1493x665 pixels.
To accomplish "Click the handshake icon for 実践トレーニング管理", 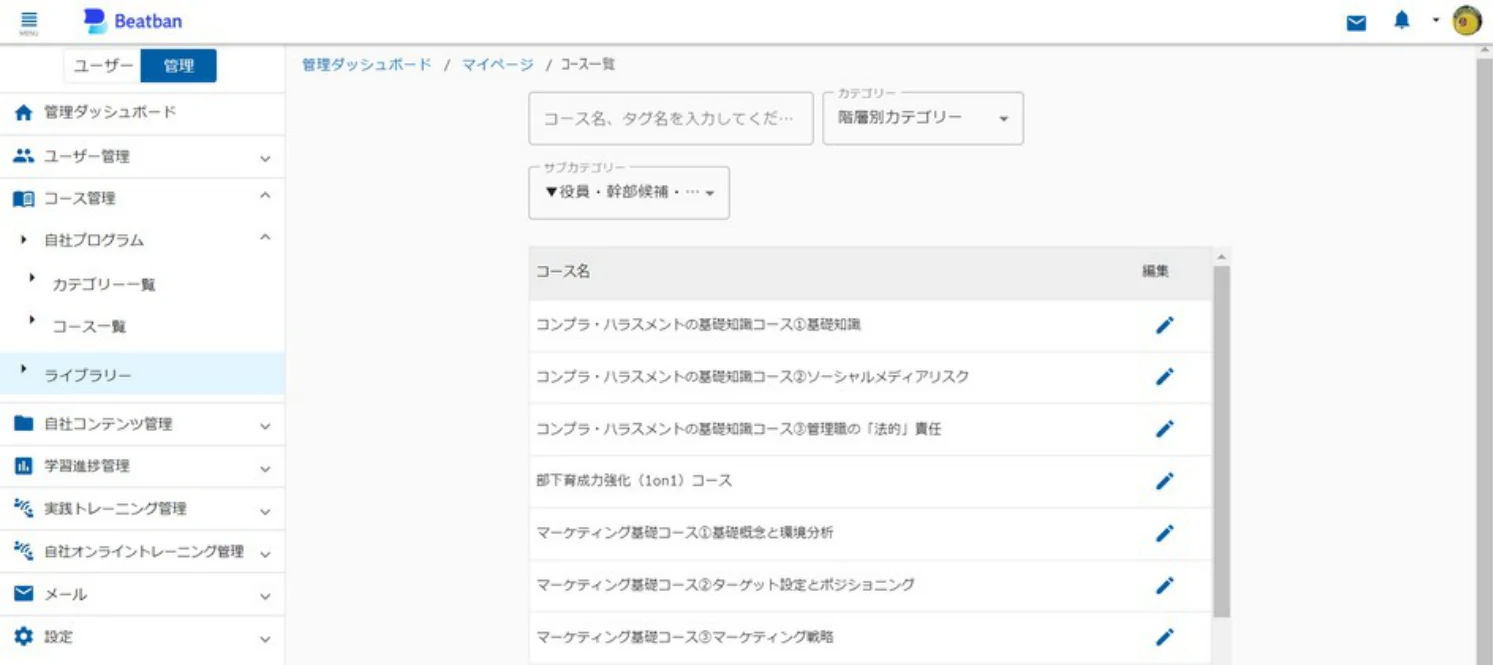I will [x=24, y=508].
